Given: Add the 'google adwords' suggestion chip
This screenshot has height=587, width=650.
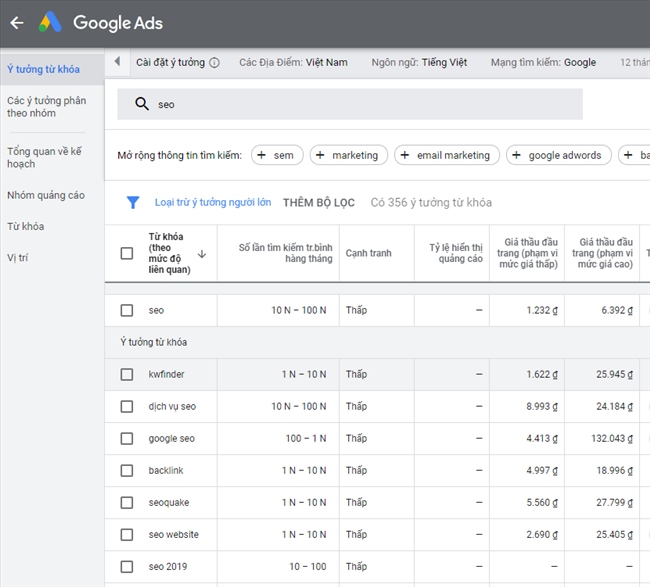Looking at the screenshot, I should click(556, 155).
